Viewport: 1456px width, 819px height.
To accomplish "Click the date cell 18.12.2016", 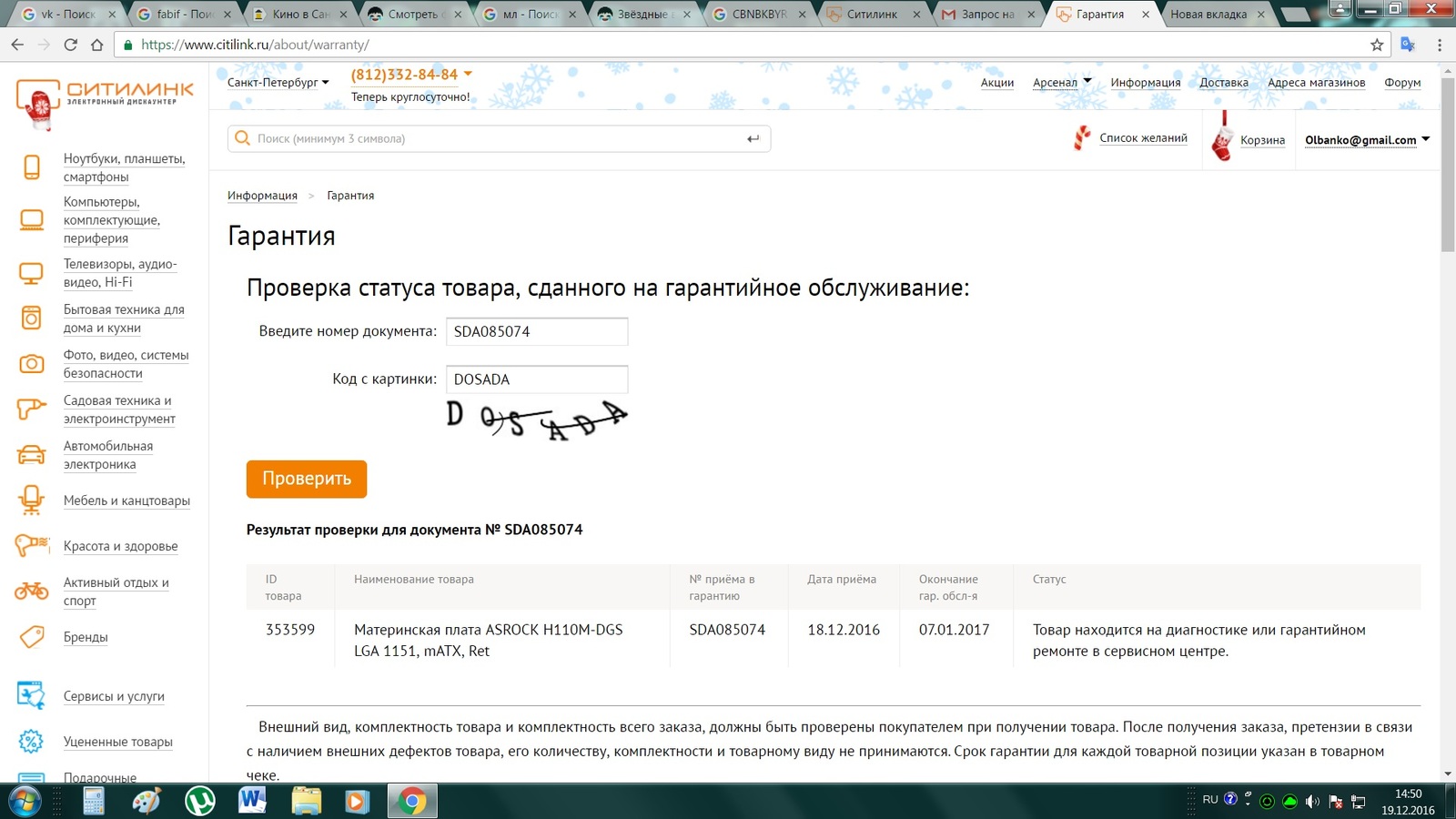I will [844, 630].
